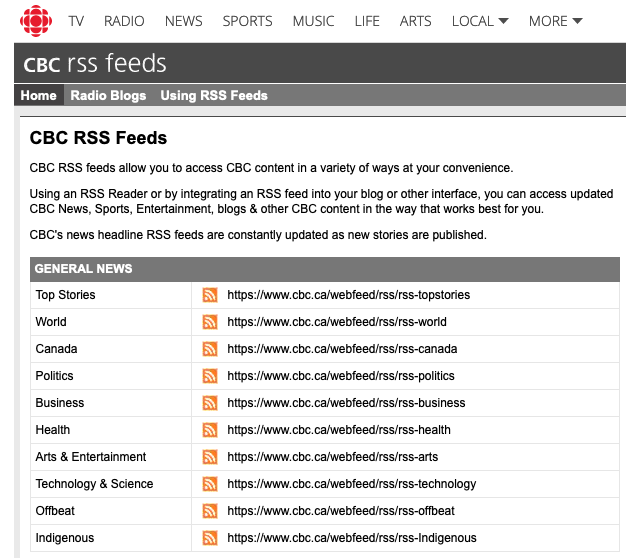Viewport: 626px width, 558px height.
Task: Expand the MORE dropdown menu
Action: 556,21
